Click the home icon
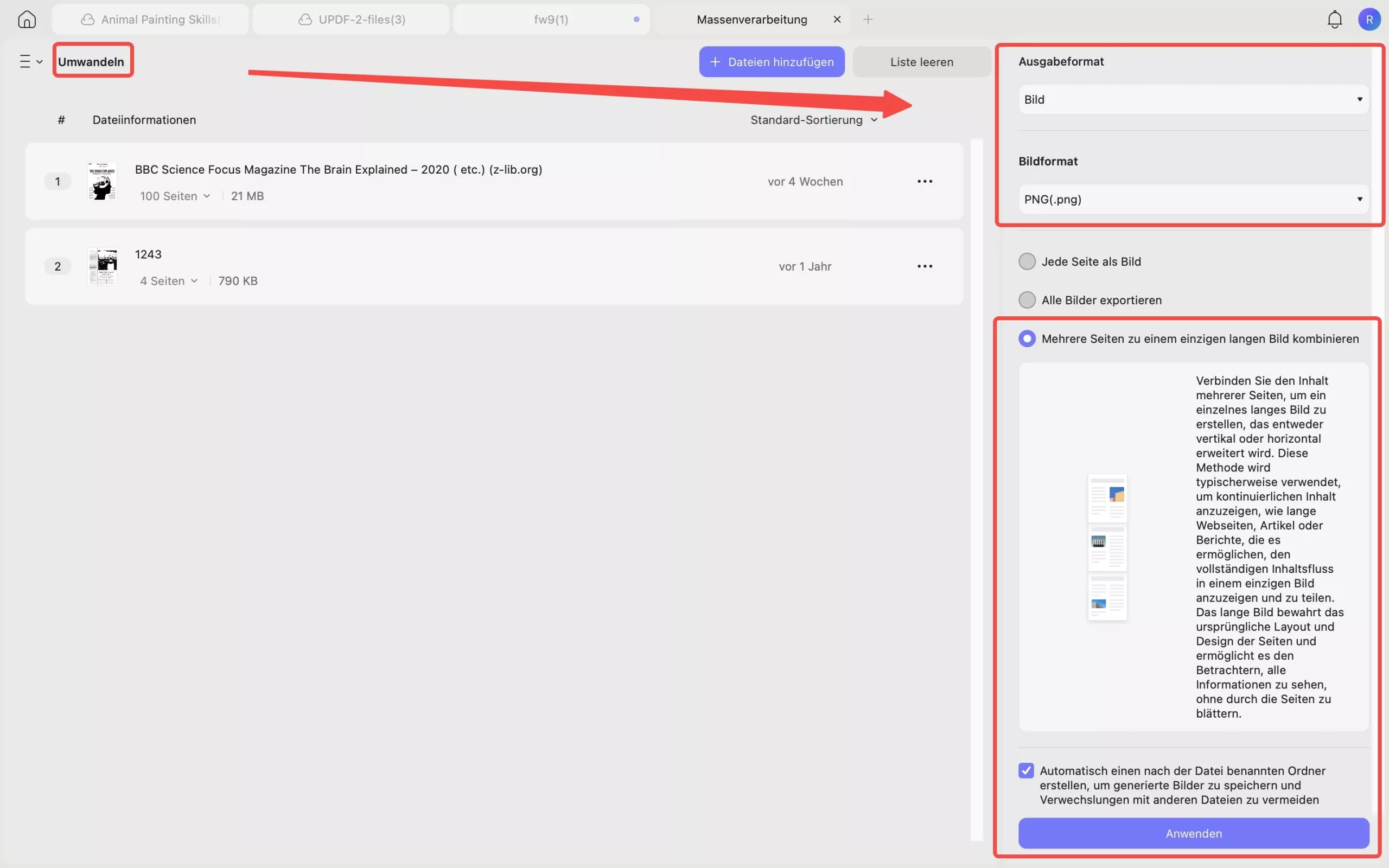1389x868 pixels. tap(27, 20)
